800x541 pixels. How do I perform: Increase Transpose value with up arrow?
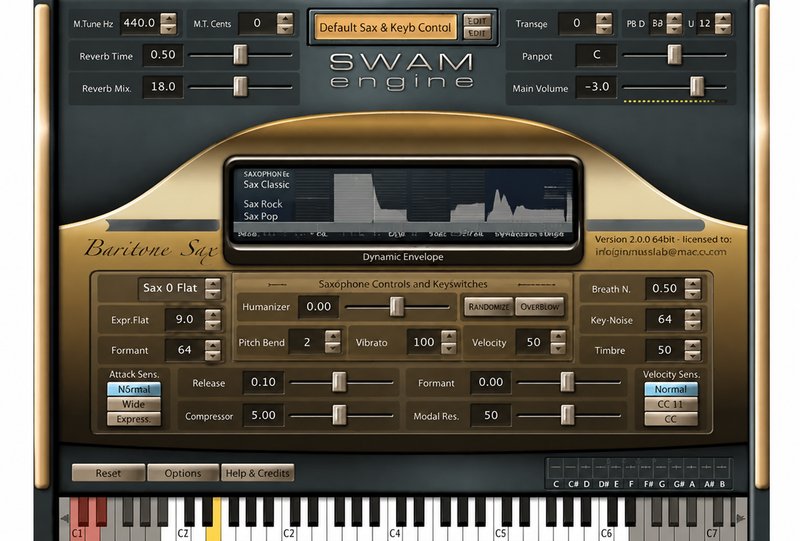604,18
